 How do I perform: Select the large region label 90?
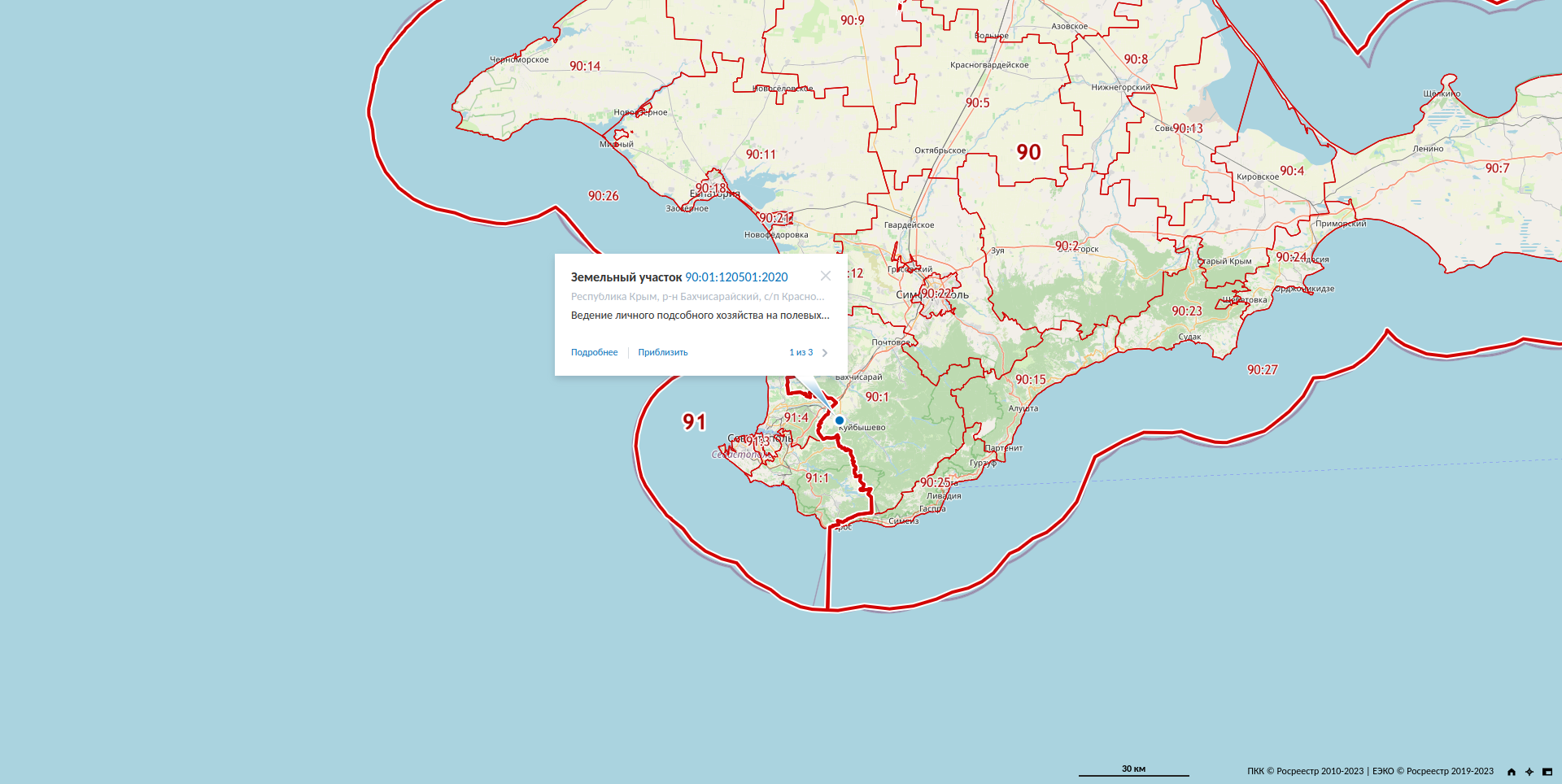click(1028, 152)
